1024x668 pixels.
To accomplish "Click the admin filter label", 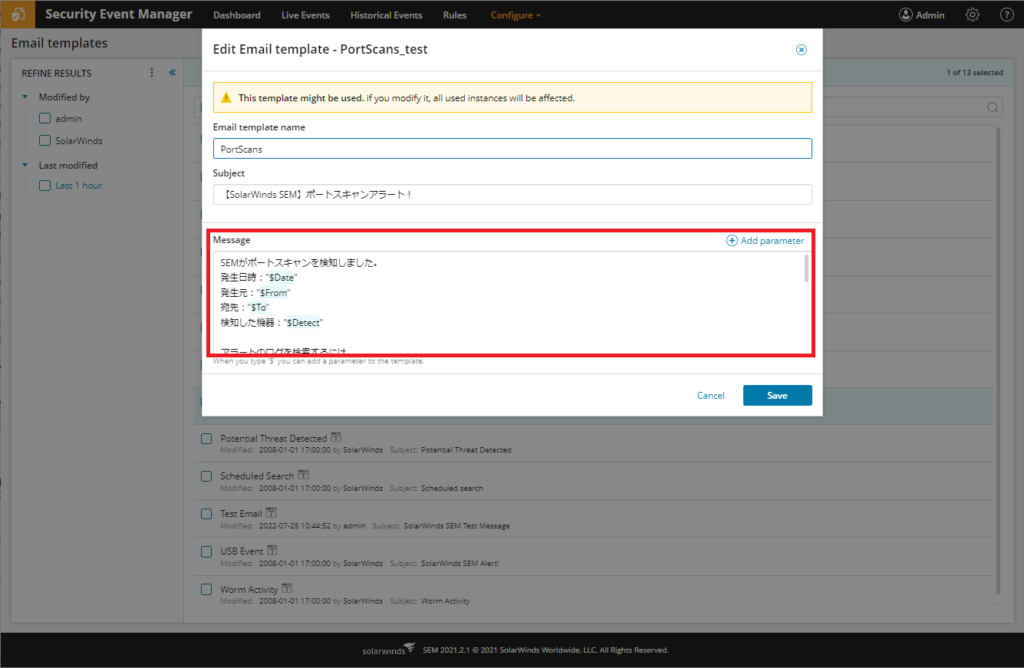I will (x=68, y=118).
